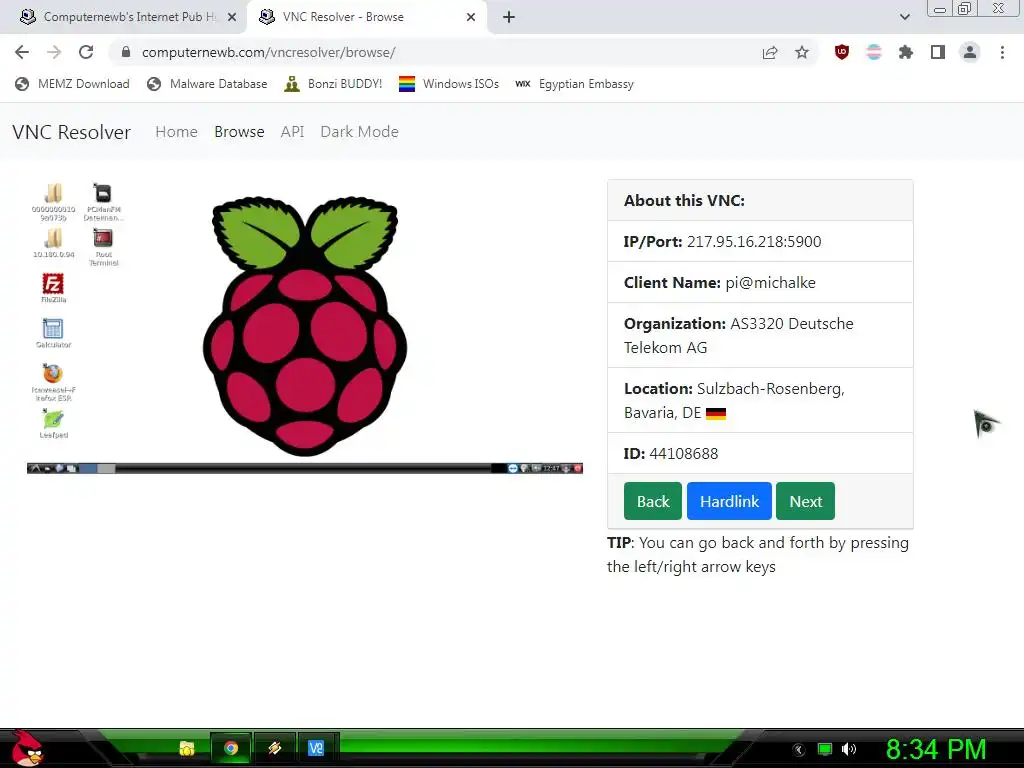View site security lock icon
1024x768 pixels.
[x=126, y=52]
